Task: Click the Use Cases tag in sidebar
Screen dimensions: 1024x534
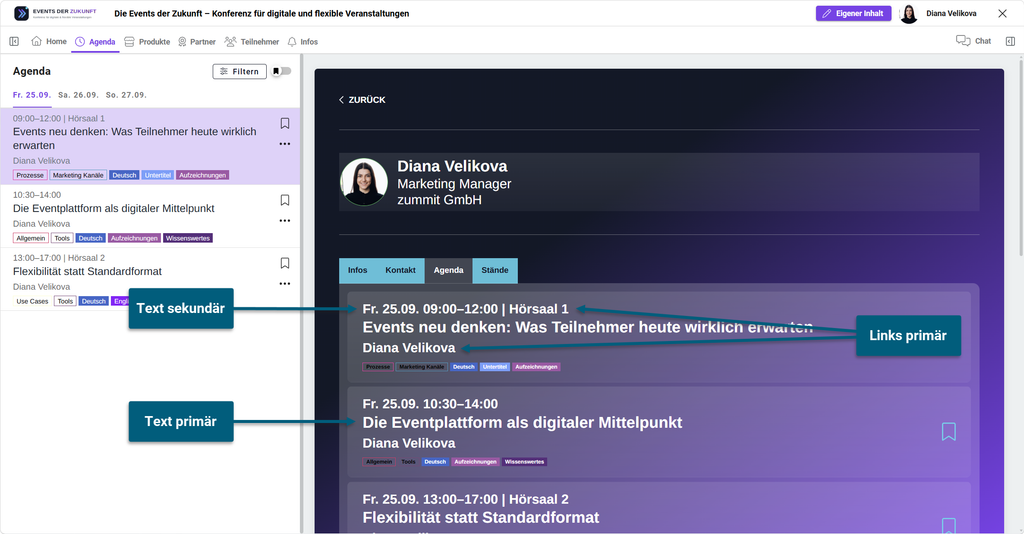Action: coord(32,301)
